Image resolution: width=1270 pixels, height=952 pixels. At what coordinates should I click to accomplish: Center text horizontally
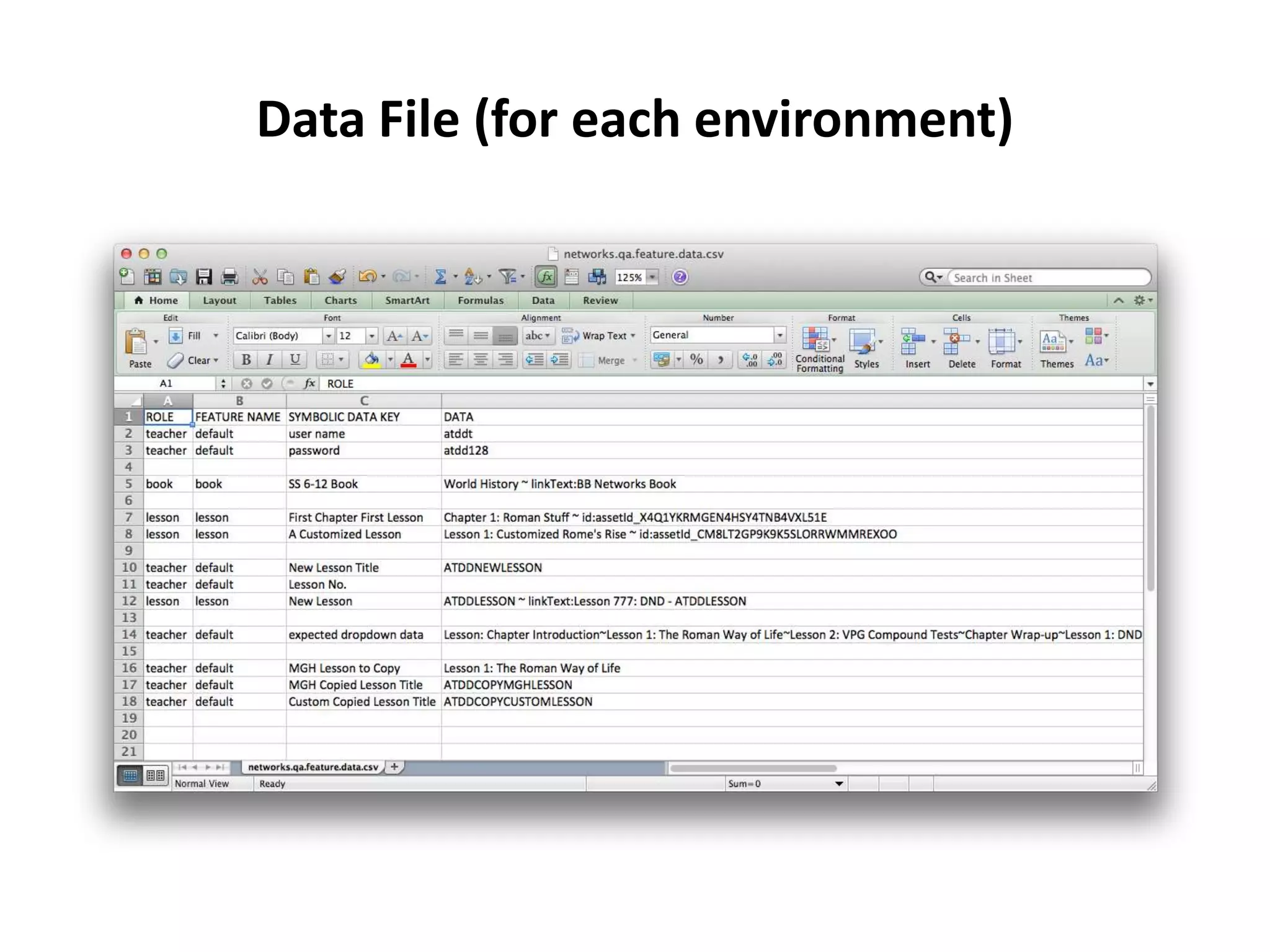click(481, 359)
